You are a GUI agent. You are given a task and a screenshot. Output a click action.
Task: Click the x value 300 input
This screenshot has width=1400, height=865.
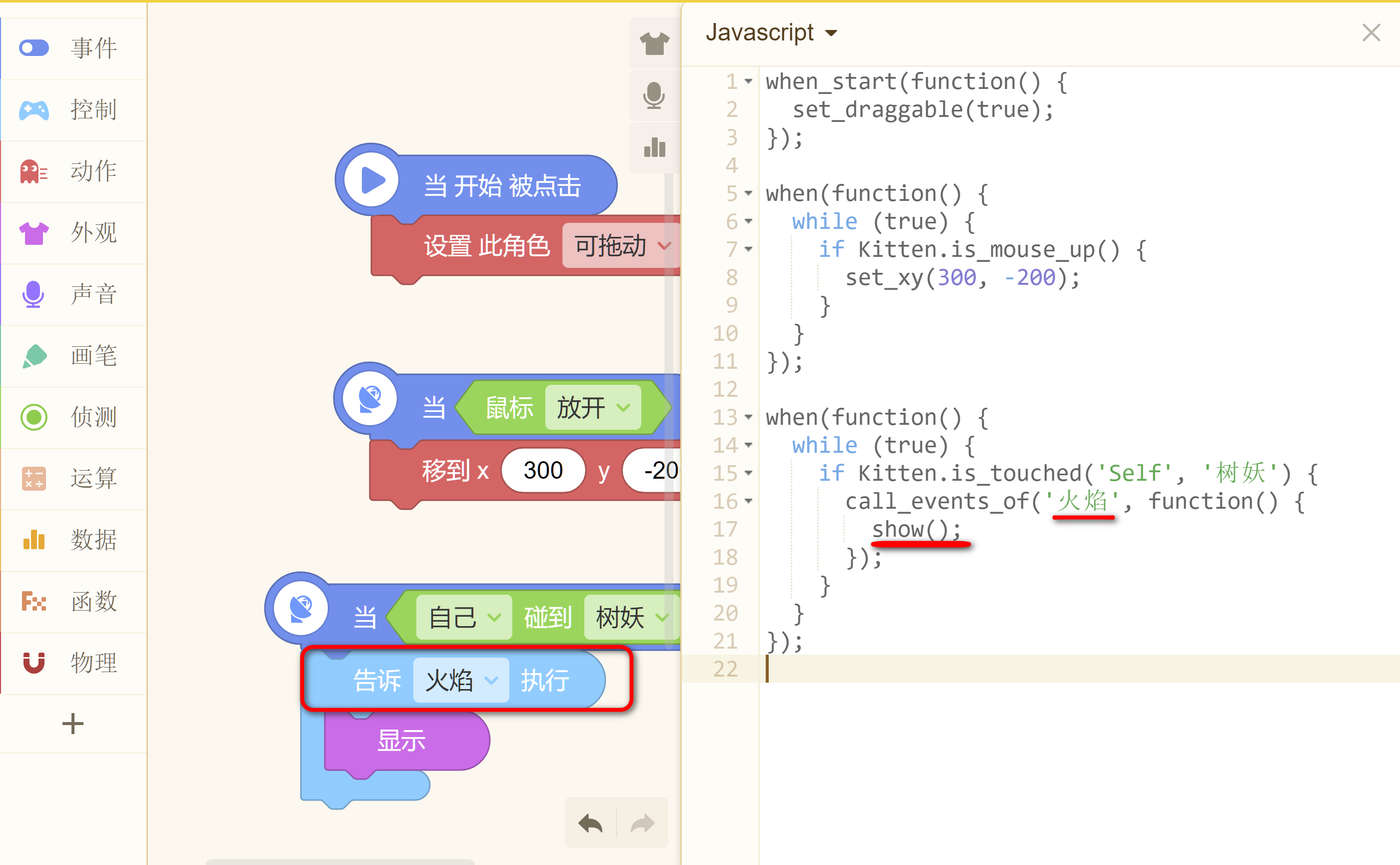(x=542, y=470)
